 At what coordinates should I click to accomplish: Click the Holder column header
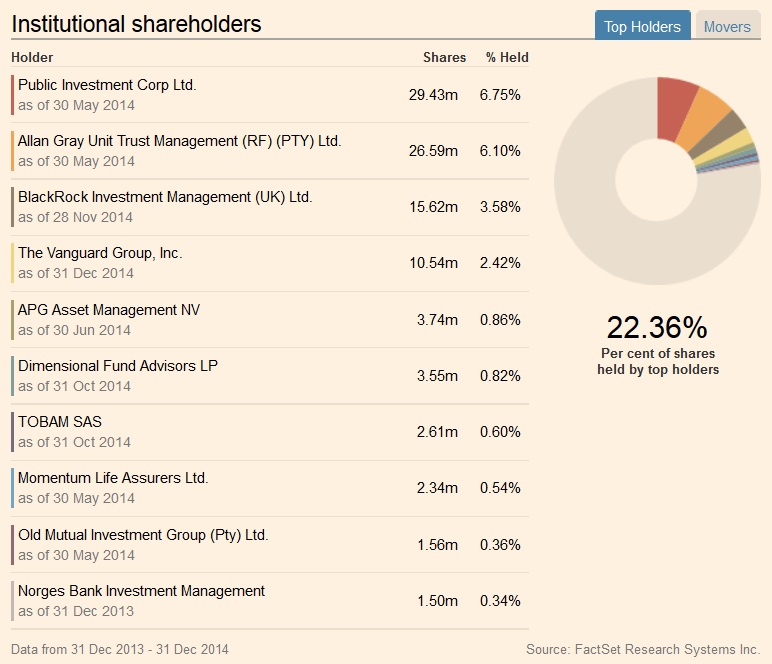pyautogui.click(x=32, y=58)
